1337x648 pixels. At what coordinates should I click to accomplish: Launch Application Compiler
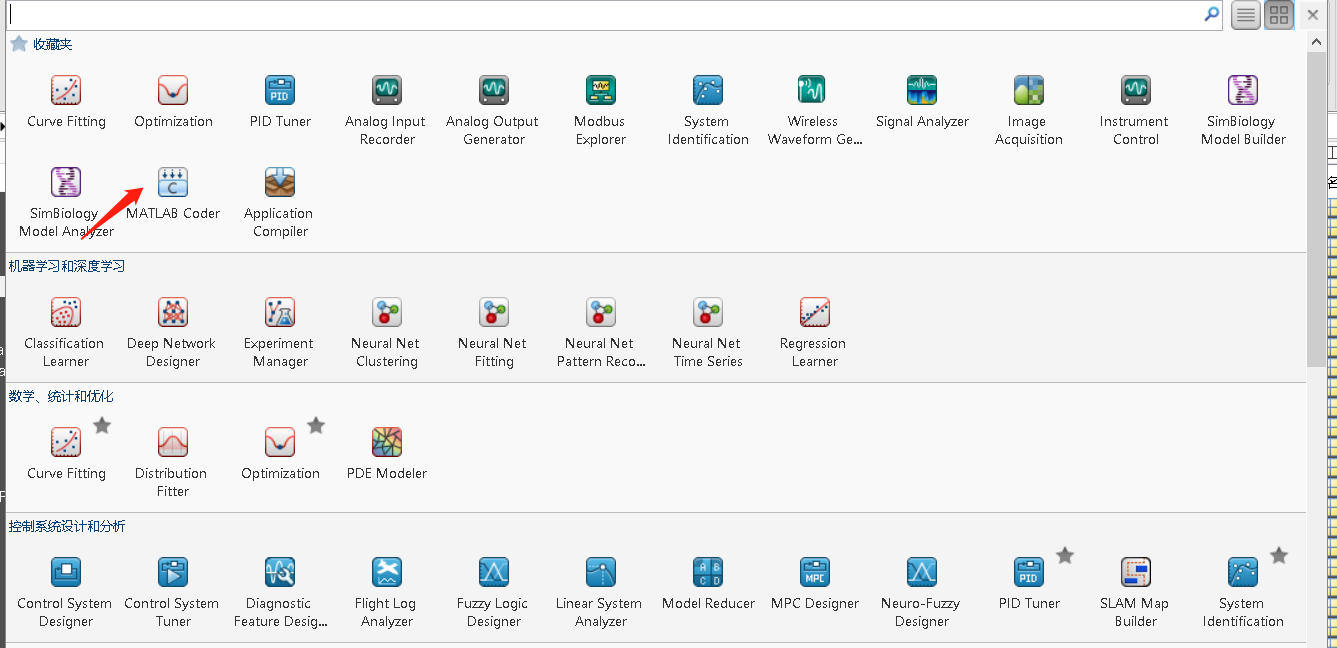279,202
